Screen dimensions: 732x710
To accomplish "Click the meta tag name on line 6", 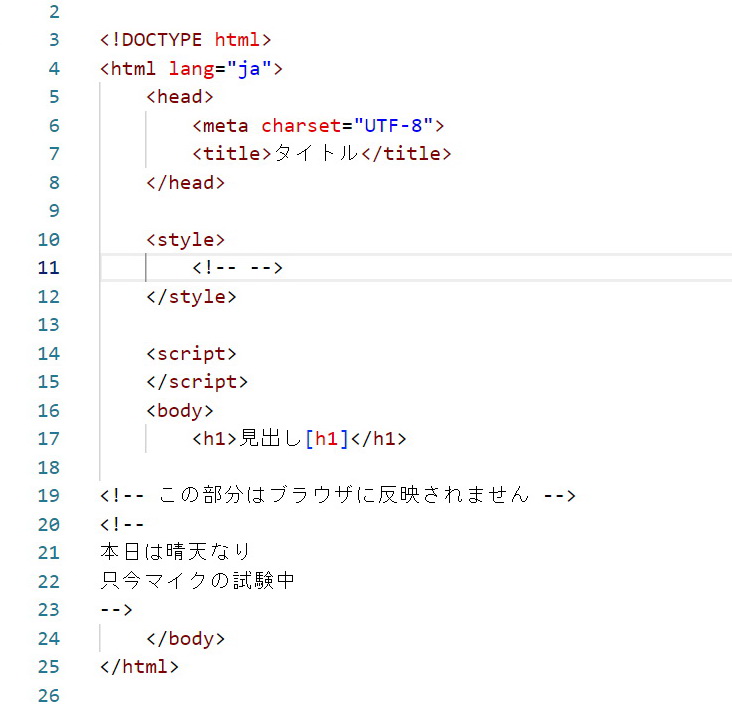I will click(225, 126).
